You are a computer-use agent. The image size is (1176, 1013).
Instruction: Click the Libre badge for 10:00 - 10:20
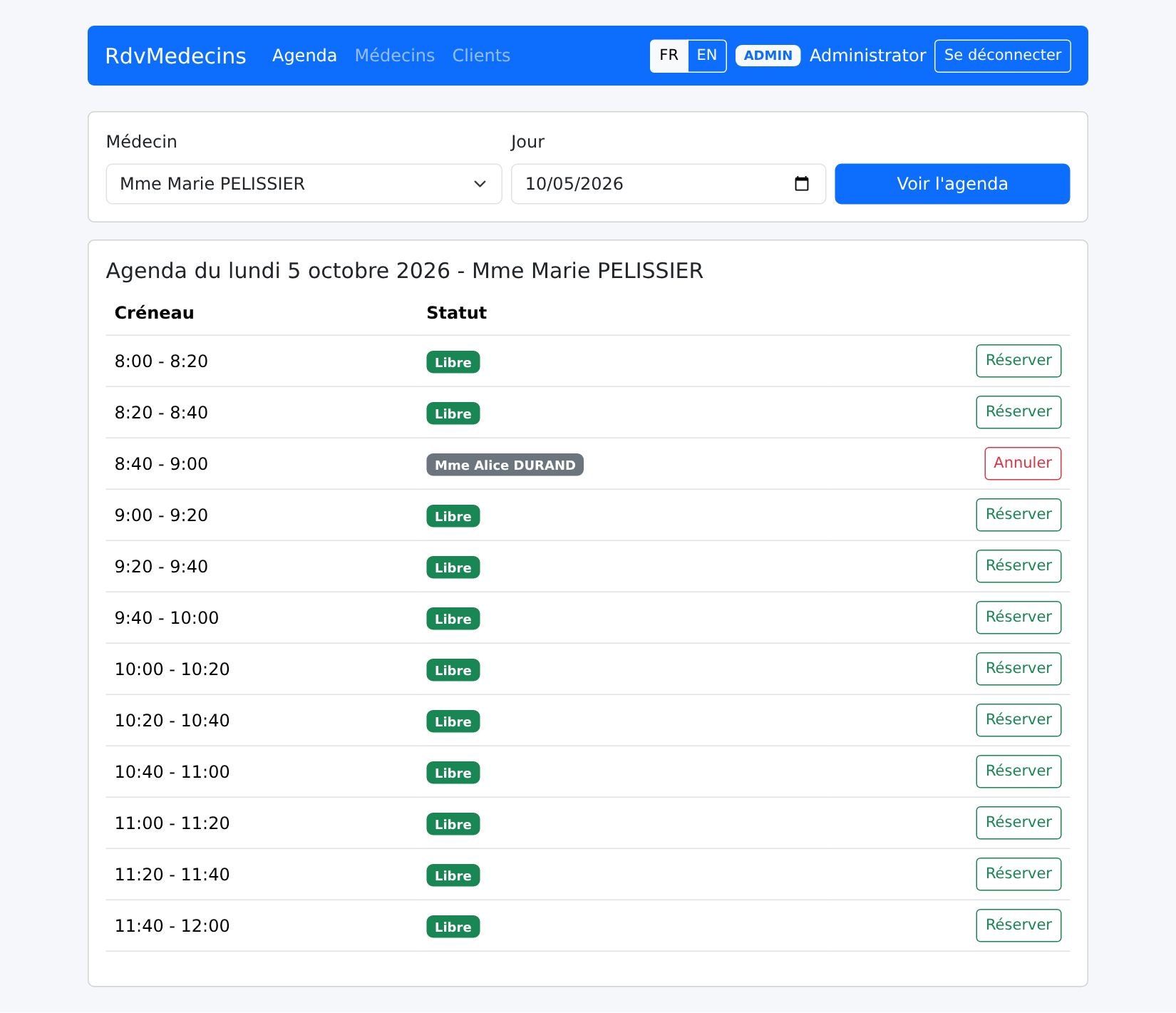tap(453, 670)
